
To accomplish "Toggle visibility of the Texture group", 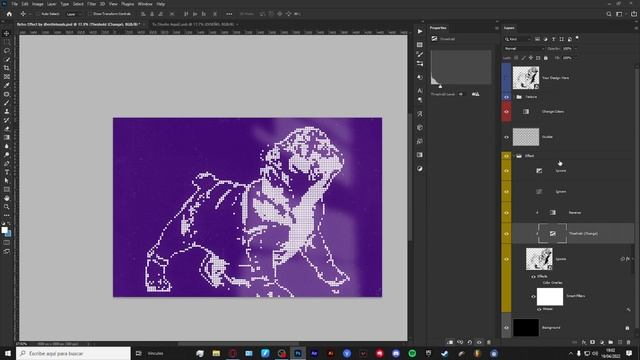I will (506, 97).
